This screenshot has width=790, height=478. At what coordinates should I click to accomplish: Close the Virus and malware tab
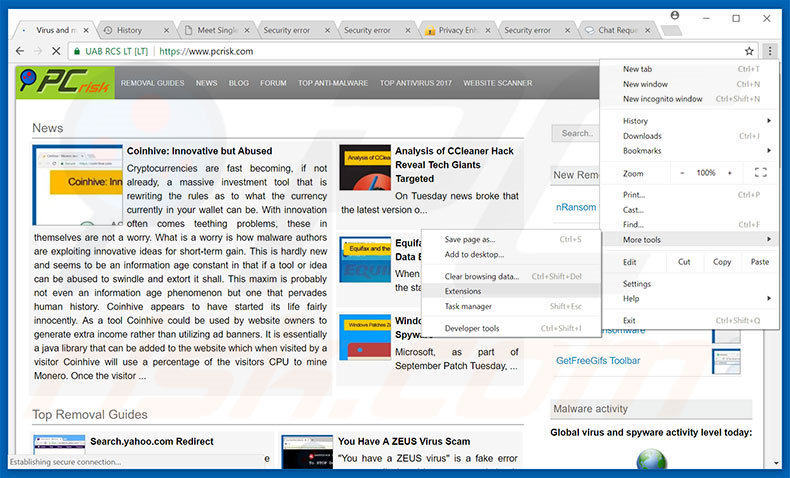[x=86, y=30]
